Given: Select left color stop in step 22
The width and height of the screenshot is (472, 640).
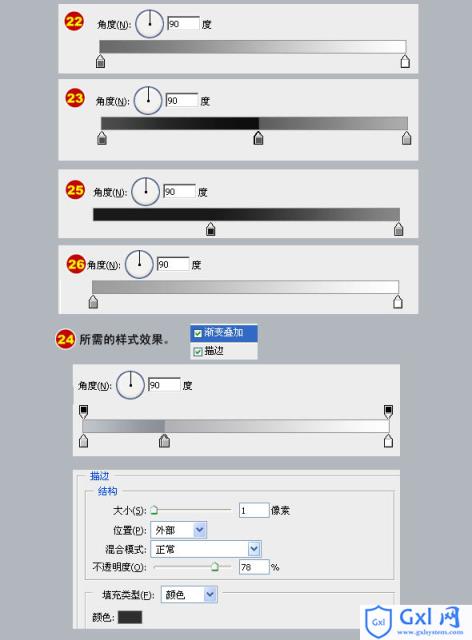Looking at the screenshot, I should (x=100, y=61).
